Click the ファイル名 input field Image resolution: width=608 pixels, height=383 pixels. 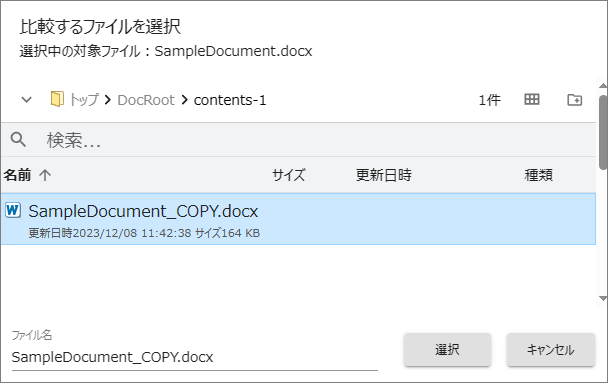tap(195, 357)
